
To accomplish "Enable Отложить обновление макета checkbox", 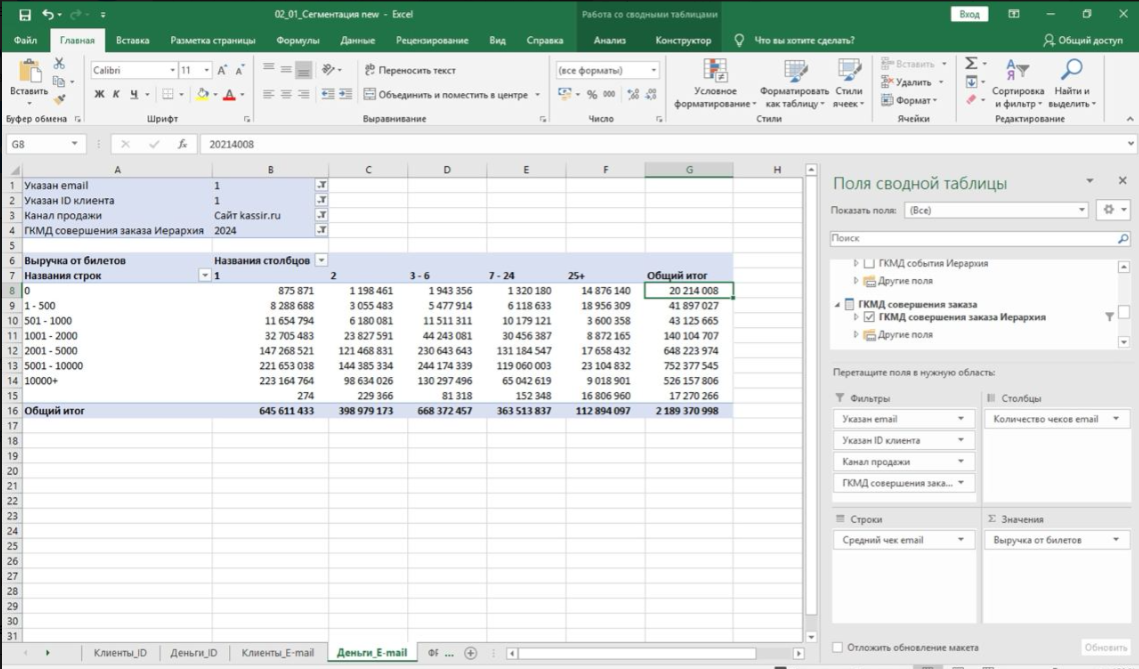I will (838, 647).
